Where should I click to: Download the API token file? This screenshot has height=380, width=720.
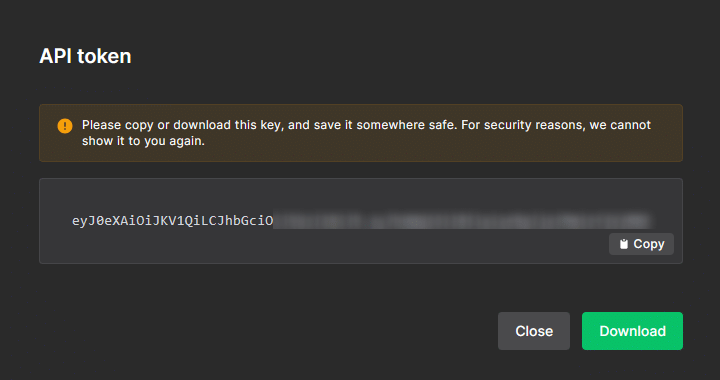tap(632, 331)
